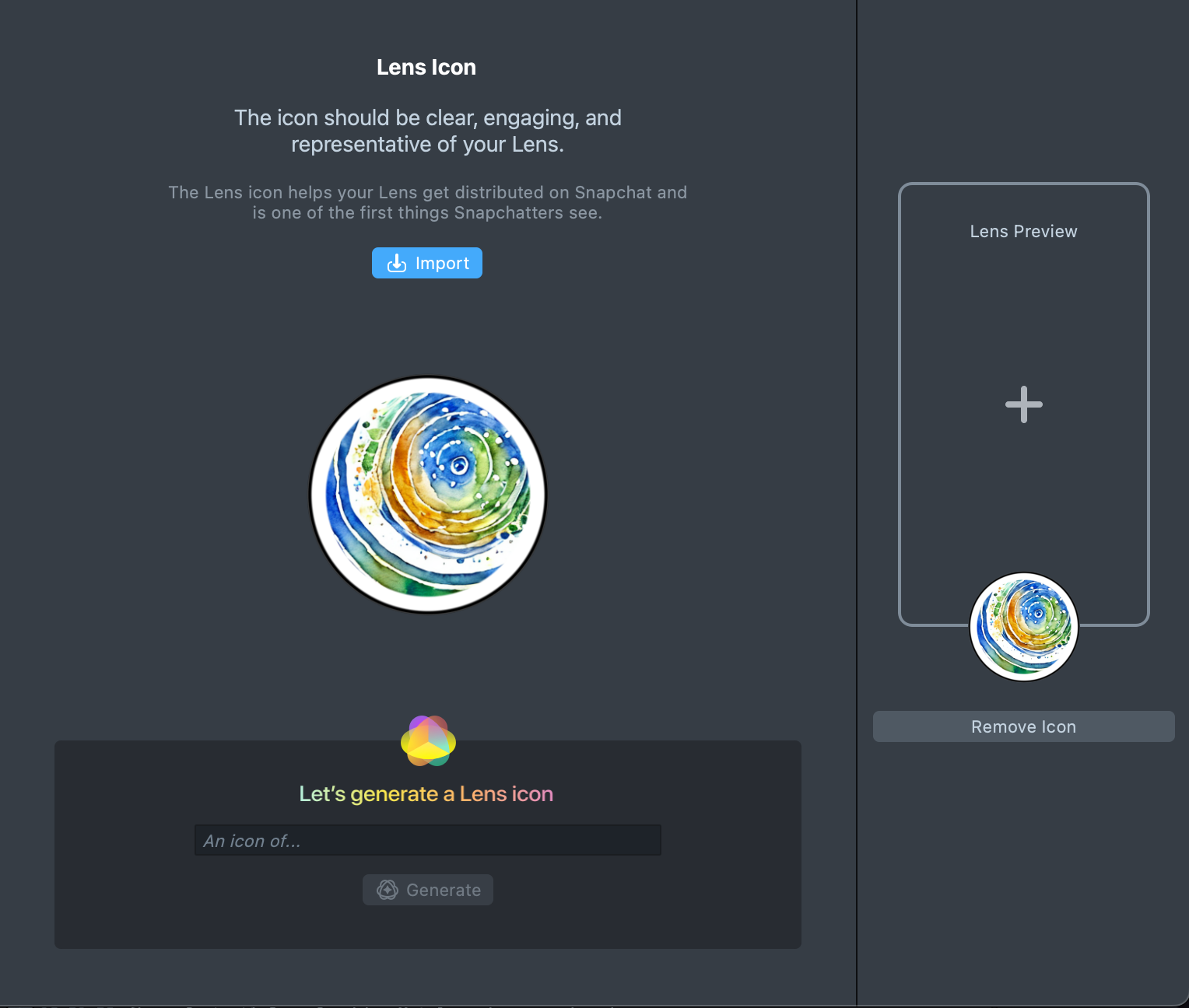Click the blue Import button

pyautogui.click(x=426, y=263)
